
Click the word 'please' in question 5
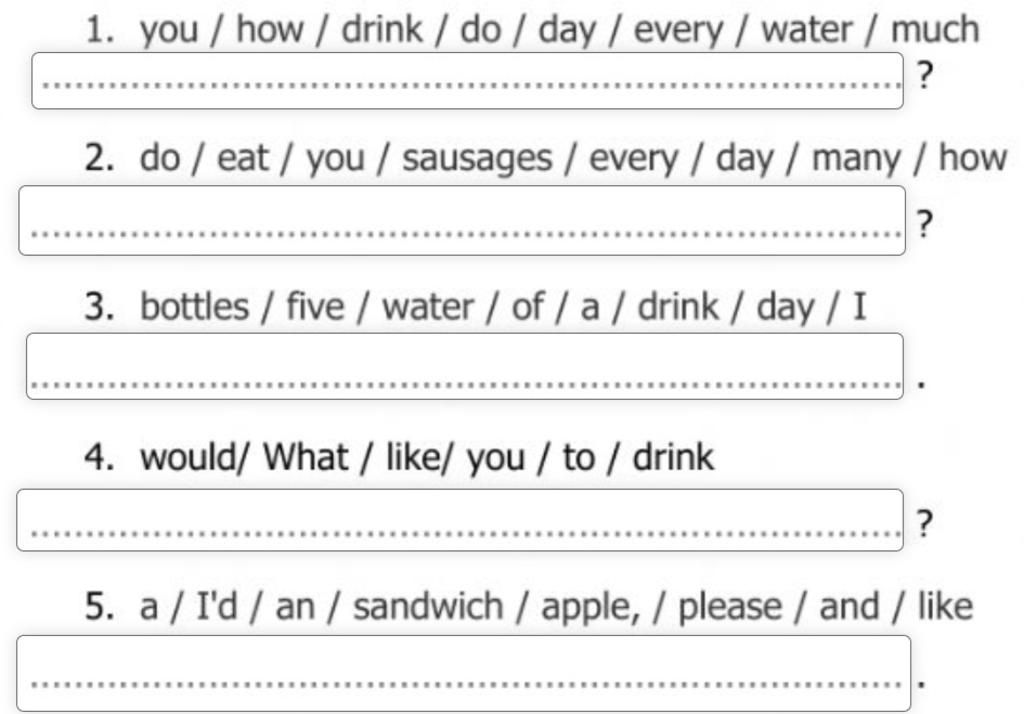pyautogui.click(x=729, y=608)
